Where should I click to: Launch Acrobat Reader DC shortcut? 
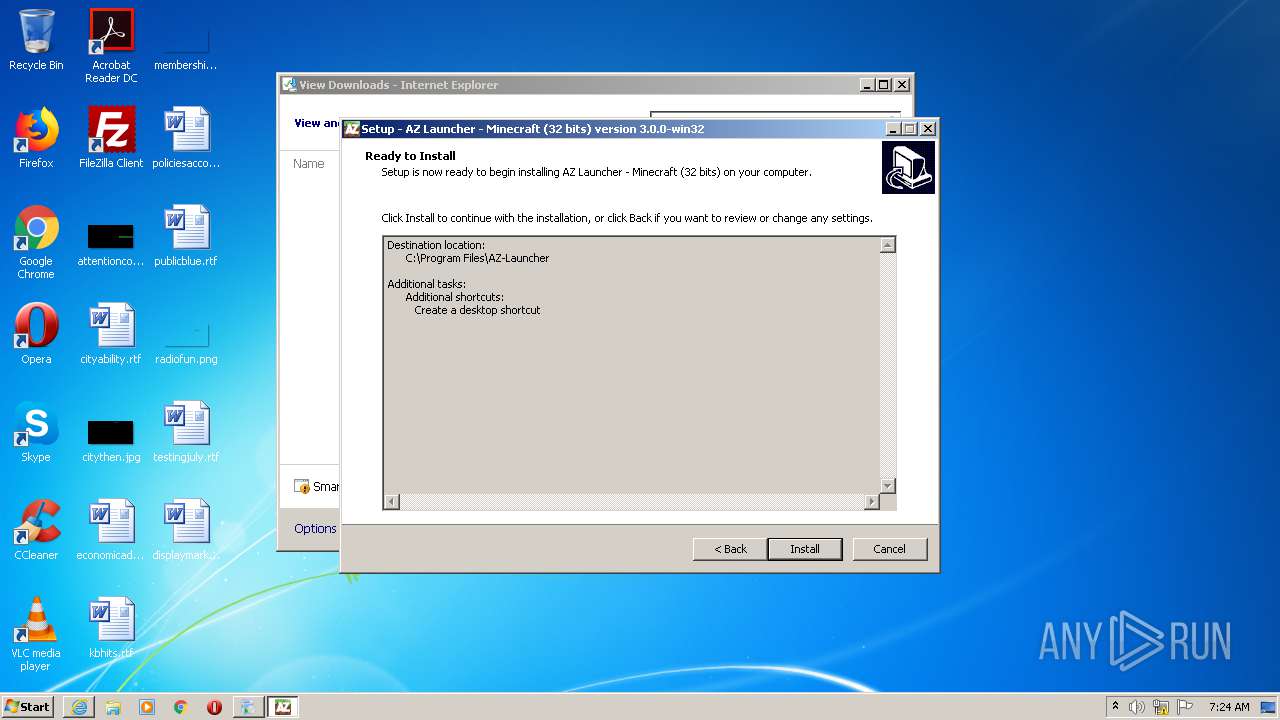point(111,46)
